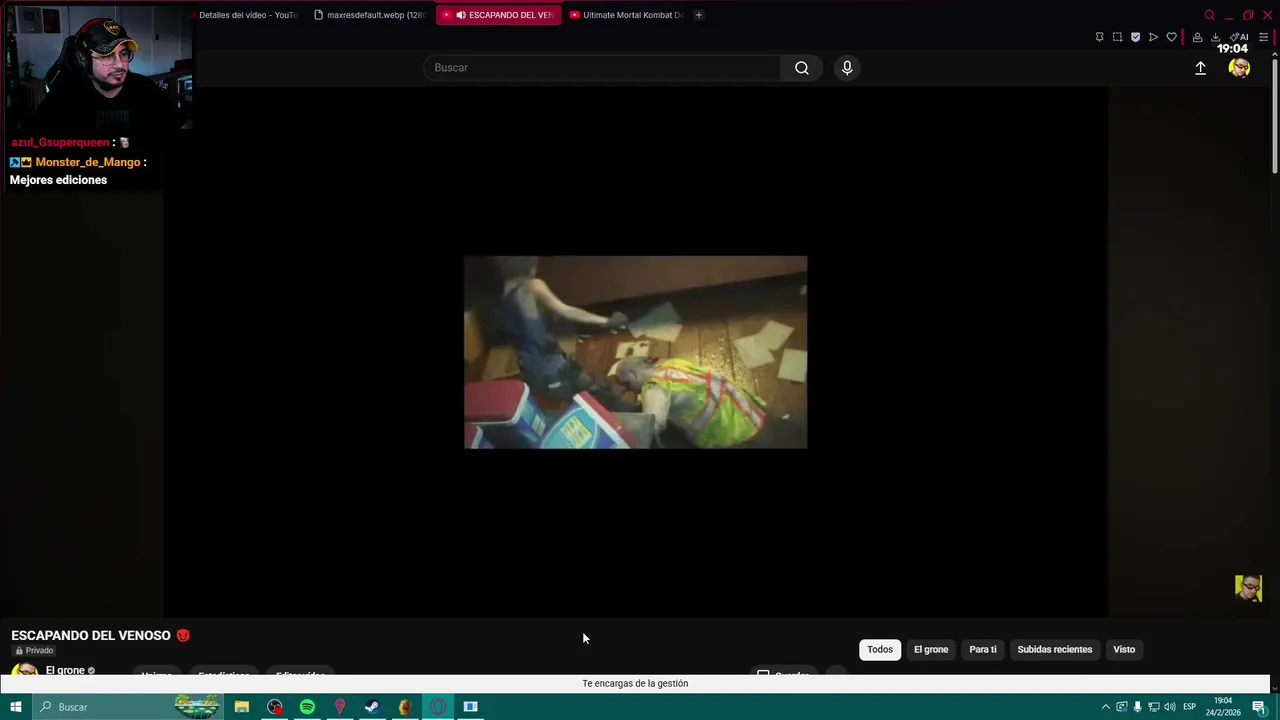Click the channel avatar watermark on video
Image resolution: width=1280 pixels, height=720 pixels.
coord(1248,588)
